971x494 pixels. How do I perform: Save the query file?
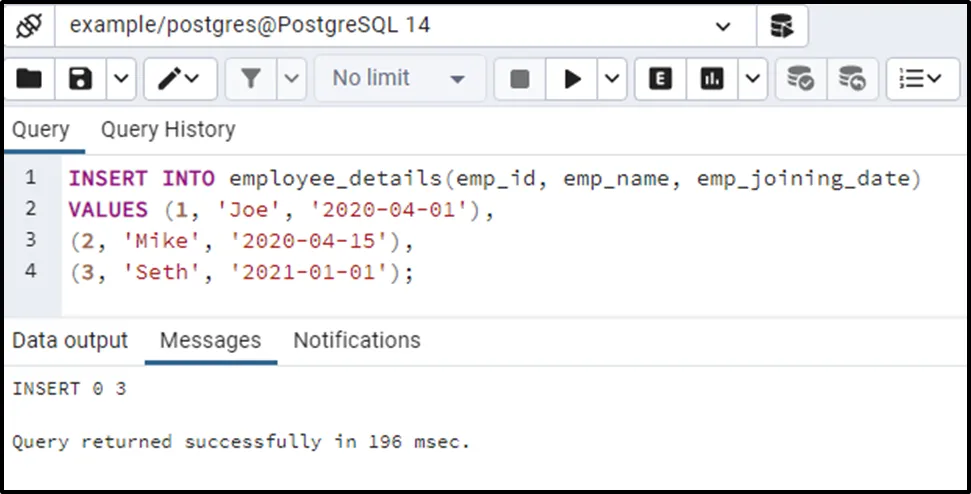tap(80, 79)
